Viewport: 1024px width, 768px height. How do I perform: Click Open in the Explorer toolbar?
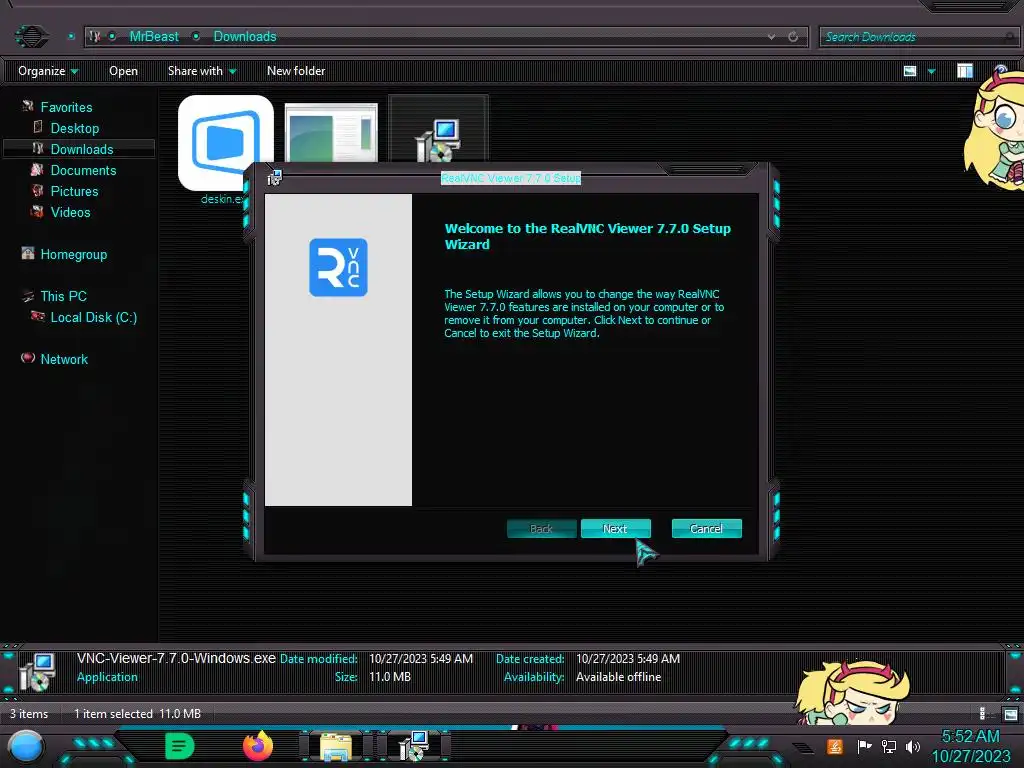tap(123, 71)
